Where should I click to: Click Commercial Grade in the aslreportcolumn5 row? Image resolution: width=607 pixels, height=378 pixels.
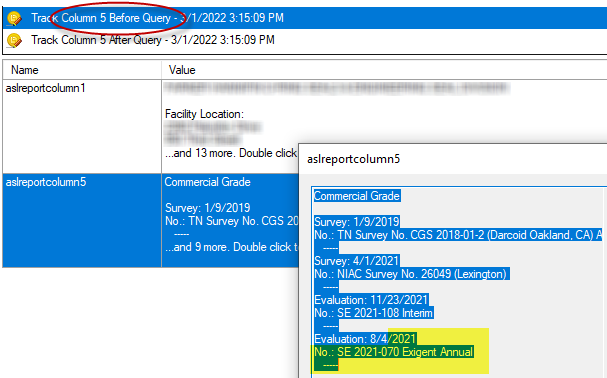pyautogui.click(x=207, y=182)
